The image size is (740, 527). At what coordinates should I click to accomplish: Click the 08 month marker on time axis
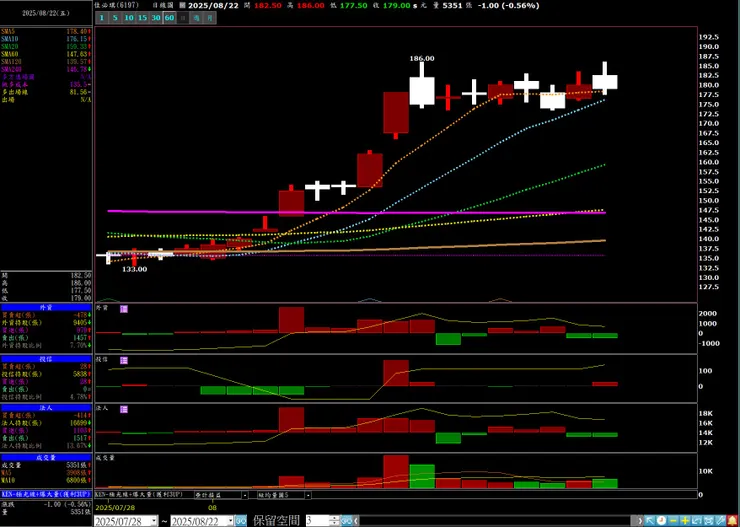212,508
